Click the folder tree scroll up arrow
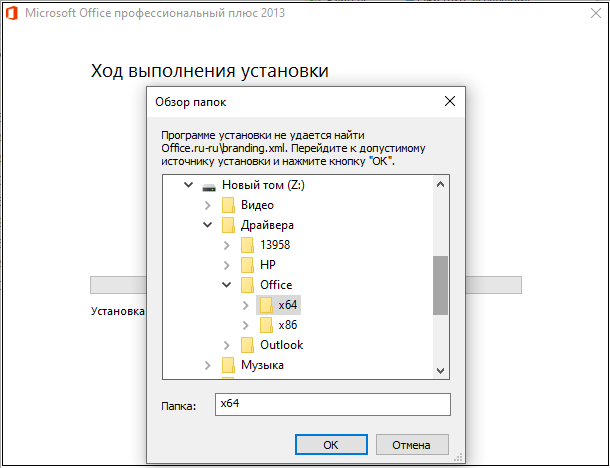 [440, 184]
